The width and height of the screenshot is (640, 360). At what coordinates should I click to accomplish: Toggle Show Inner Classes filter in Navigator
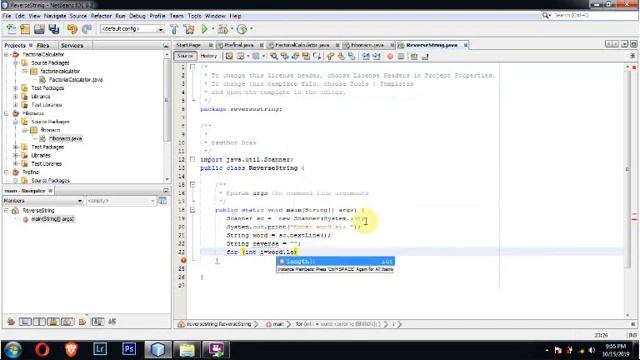[67, 322]
